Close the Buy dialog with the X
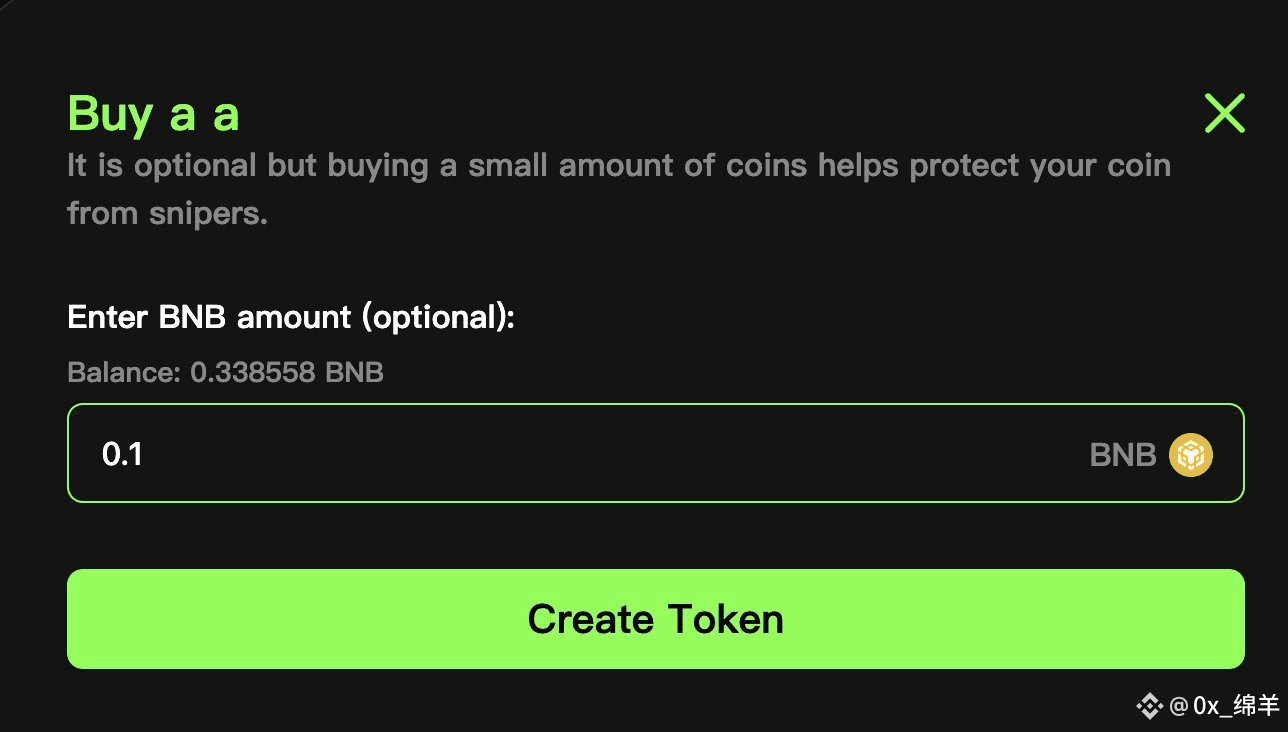Screen dimensions: 1288x732 (1224, 114)
